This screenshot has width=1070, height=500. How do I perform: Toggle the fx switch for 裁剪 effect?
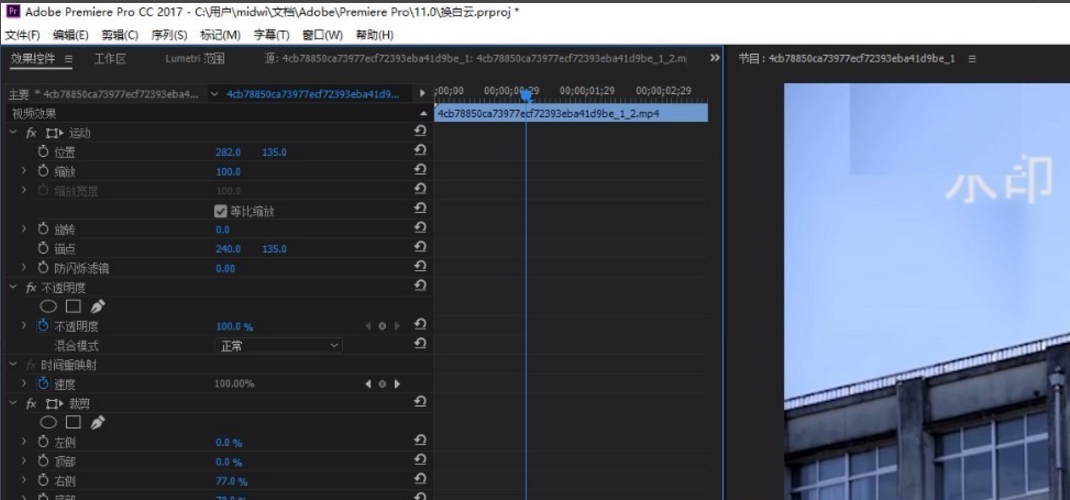click(31, 404)
